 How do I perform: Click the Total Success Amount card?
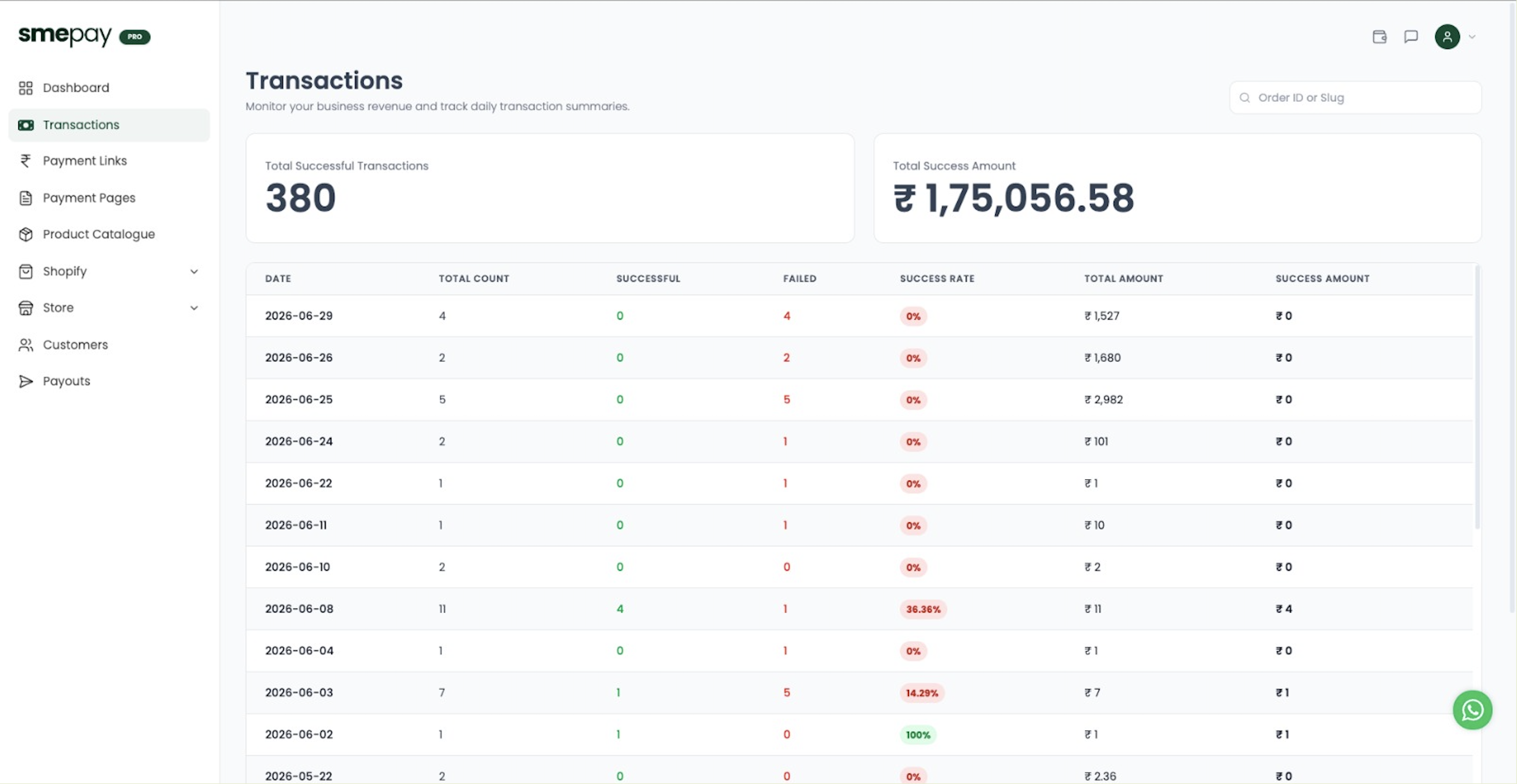1177,188
